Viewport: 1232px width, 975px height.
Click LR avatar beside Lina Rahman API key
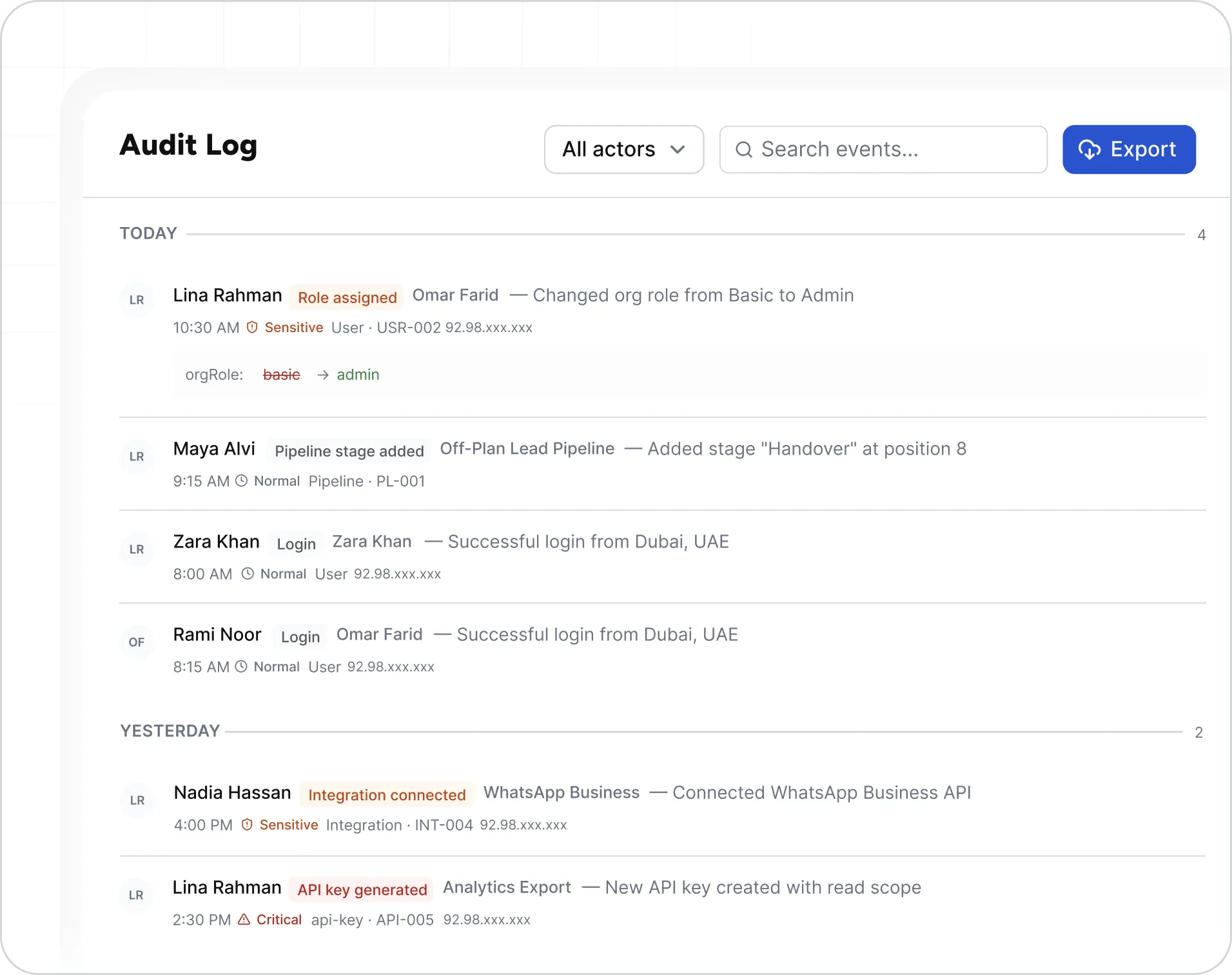[136, 895]
